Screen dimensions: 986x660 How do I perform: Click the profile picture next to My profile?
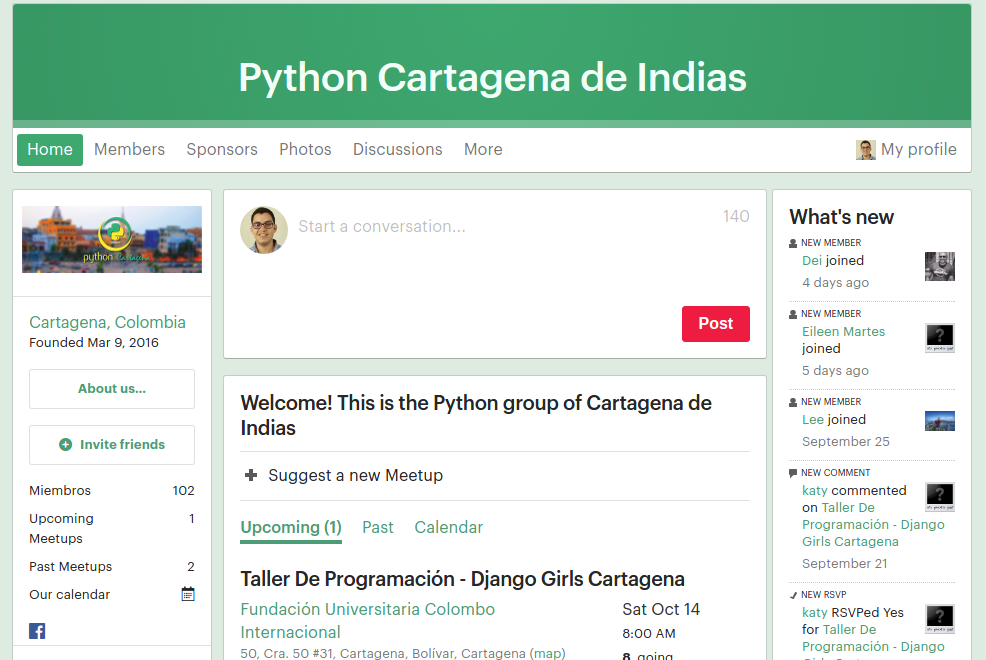[x=866, y=150]
